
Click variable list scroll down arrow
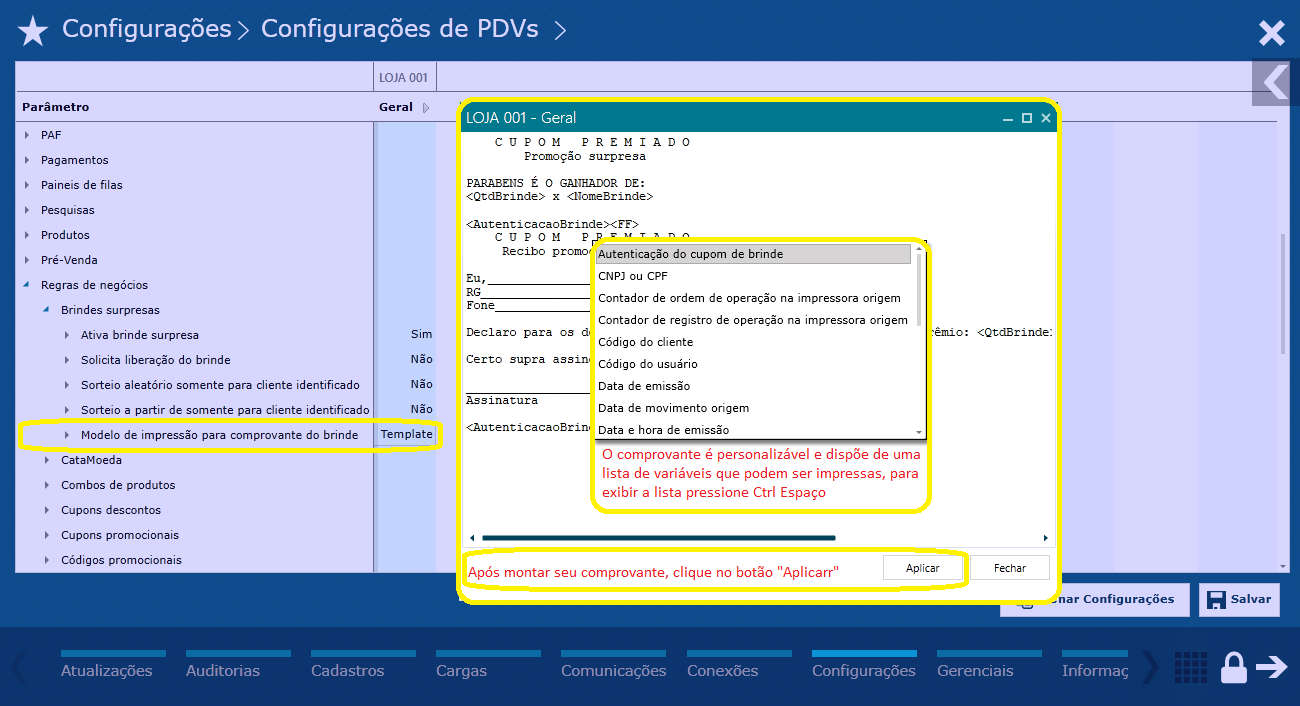[x=919, y=432]
